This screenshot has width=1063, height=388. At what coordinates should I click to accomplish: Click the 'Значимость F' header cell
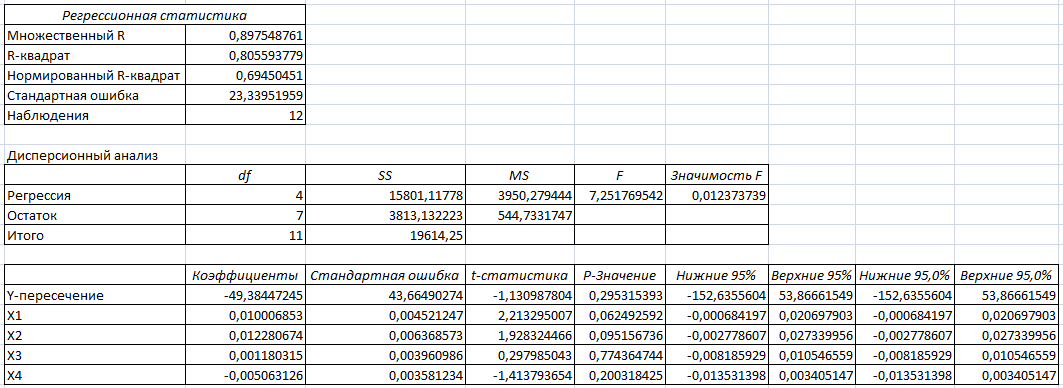click(x=717, y=176)
